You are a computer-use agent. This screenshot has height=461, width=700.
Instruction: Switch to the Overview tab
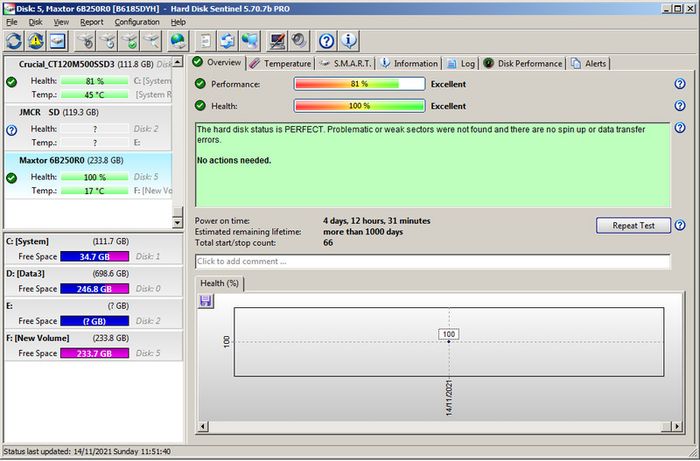coord(218,62)
